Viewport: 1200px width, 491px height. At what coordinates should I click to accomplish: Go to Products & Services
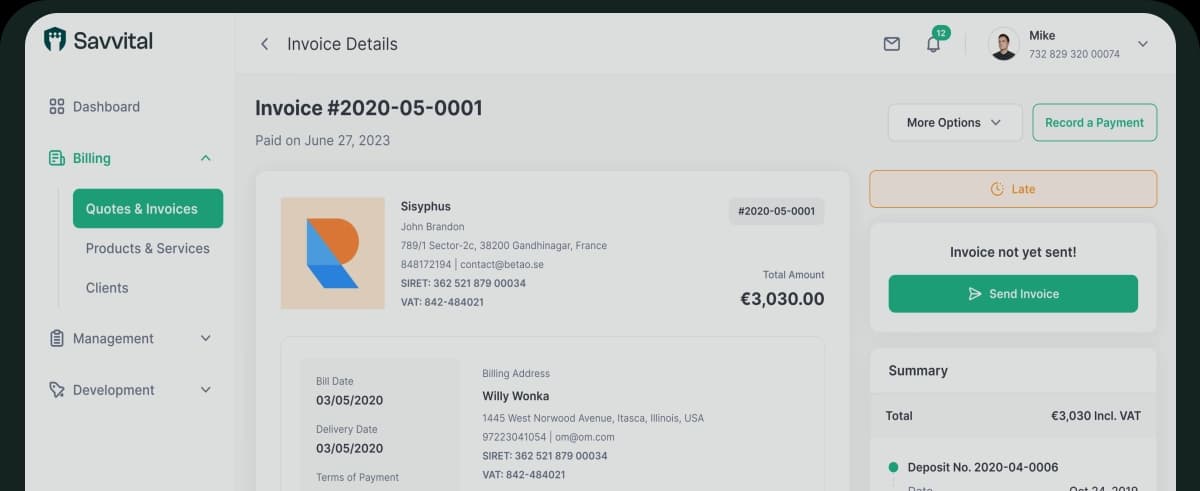click(148, 248)
